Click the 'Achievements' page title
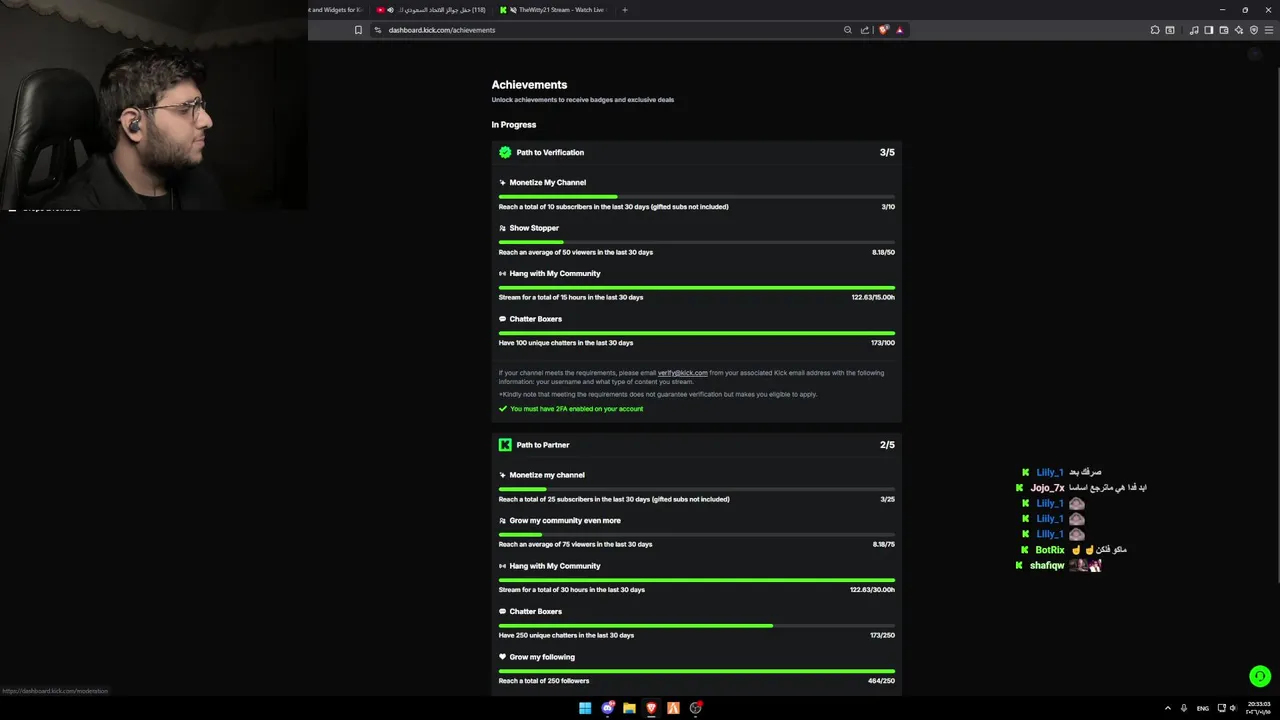 (x=529, y=85)
